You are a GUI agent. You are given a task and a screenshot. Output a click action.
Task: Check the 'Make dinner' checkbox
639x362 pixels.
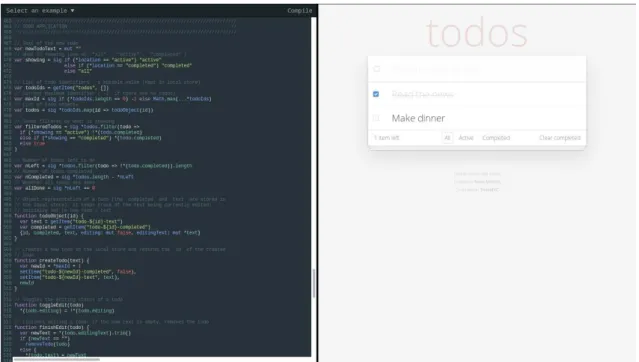coord(376,118)
